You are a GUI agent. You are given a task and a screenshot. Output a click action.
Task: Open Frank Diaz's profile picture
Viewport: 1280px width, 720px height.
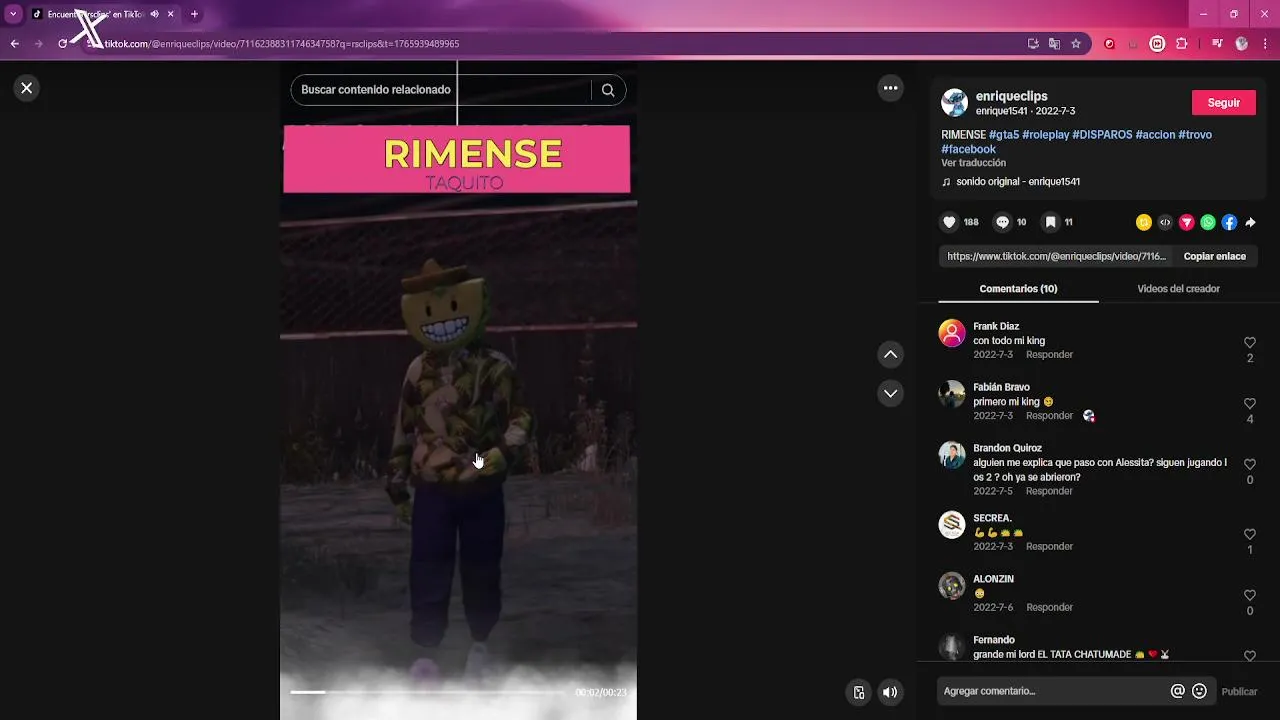pos(952,333)
